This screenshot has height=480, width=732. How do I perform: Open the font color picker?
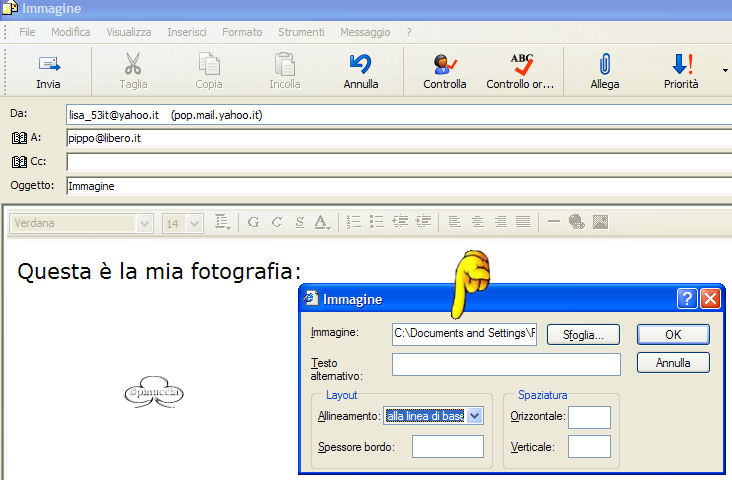[x=322, y=222]
